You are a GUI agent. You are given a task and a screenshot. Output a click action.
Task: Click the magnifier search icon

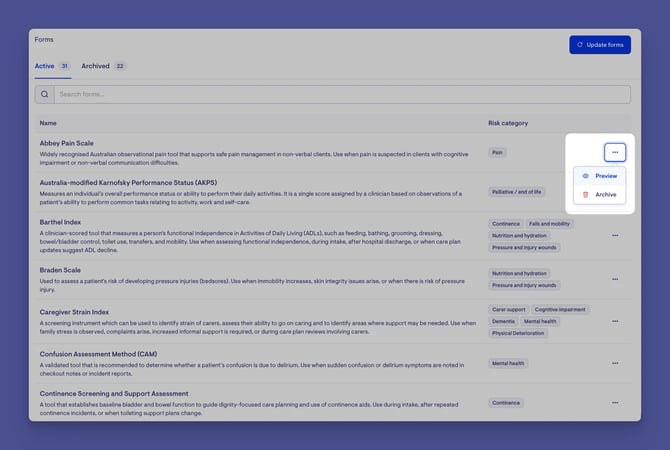click(x=44, y=94)
